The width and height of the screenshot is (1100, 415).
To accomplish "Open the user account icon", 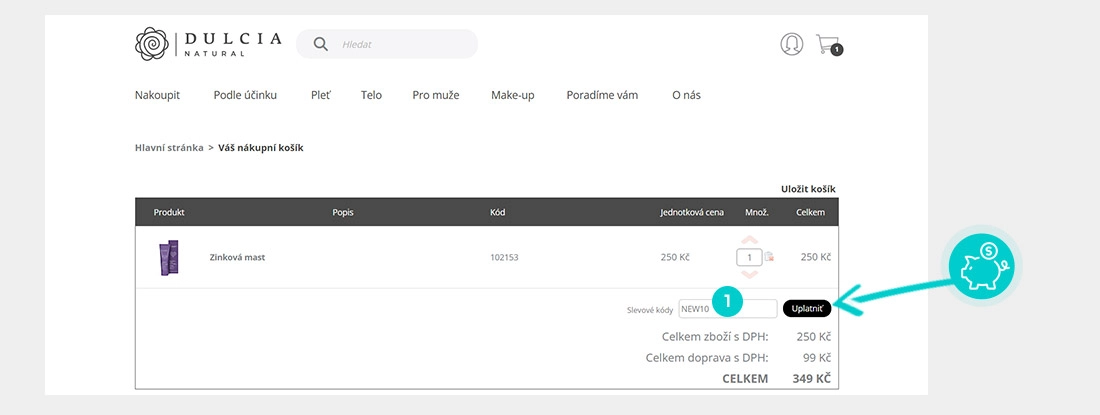I will [x=791, y=44].
